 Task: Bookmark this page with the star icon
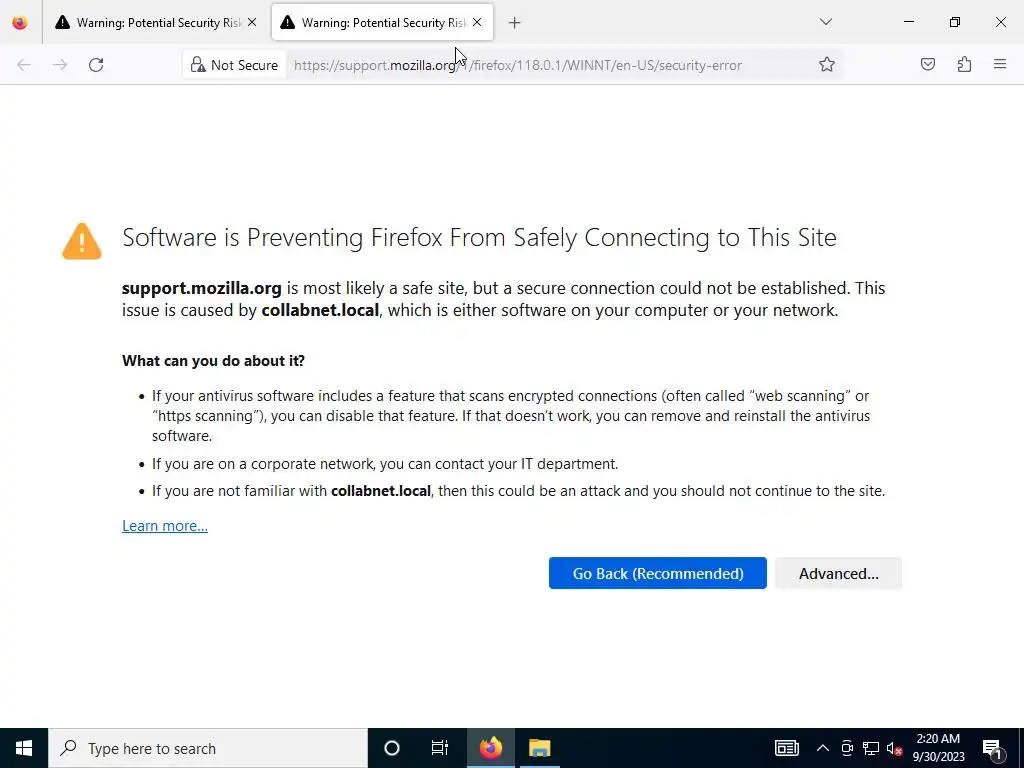coord(827,65)
